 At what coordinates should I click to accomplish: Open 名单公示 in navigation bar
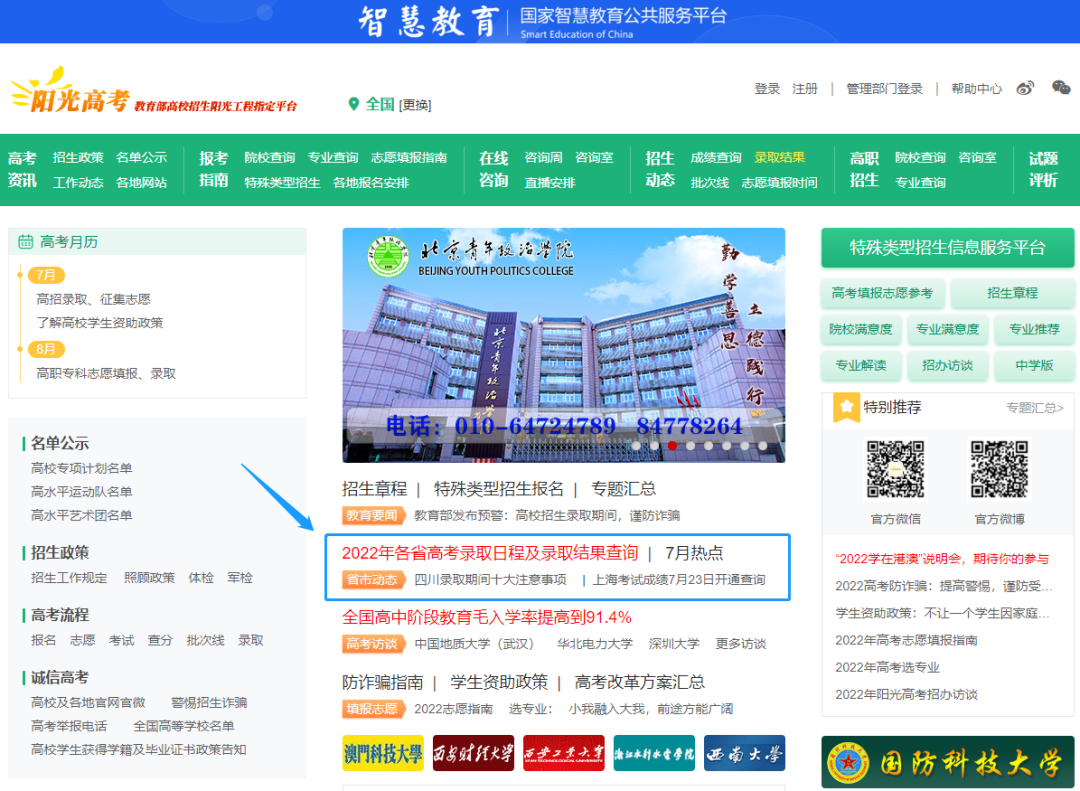[141, 158]
